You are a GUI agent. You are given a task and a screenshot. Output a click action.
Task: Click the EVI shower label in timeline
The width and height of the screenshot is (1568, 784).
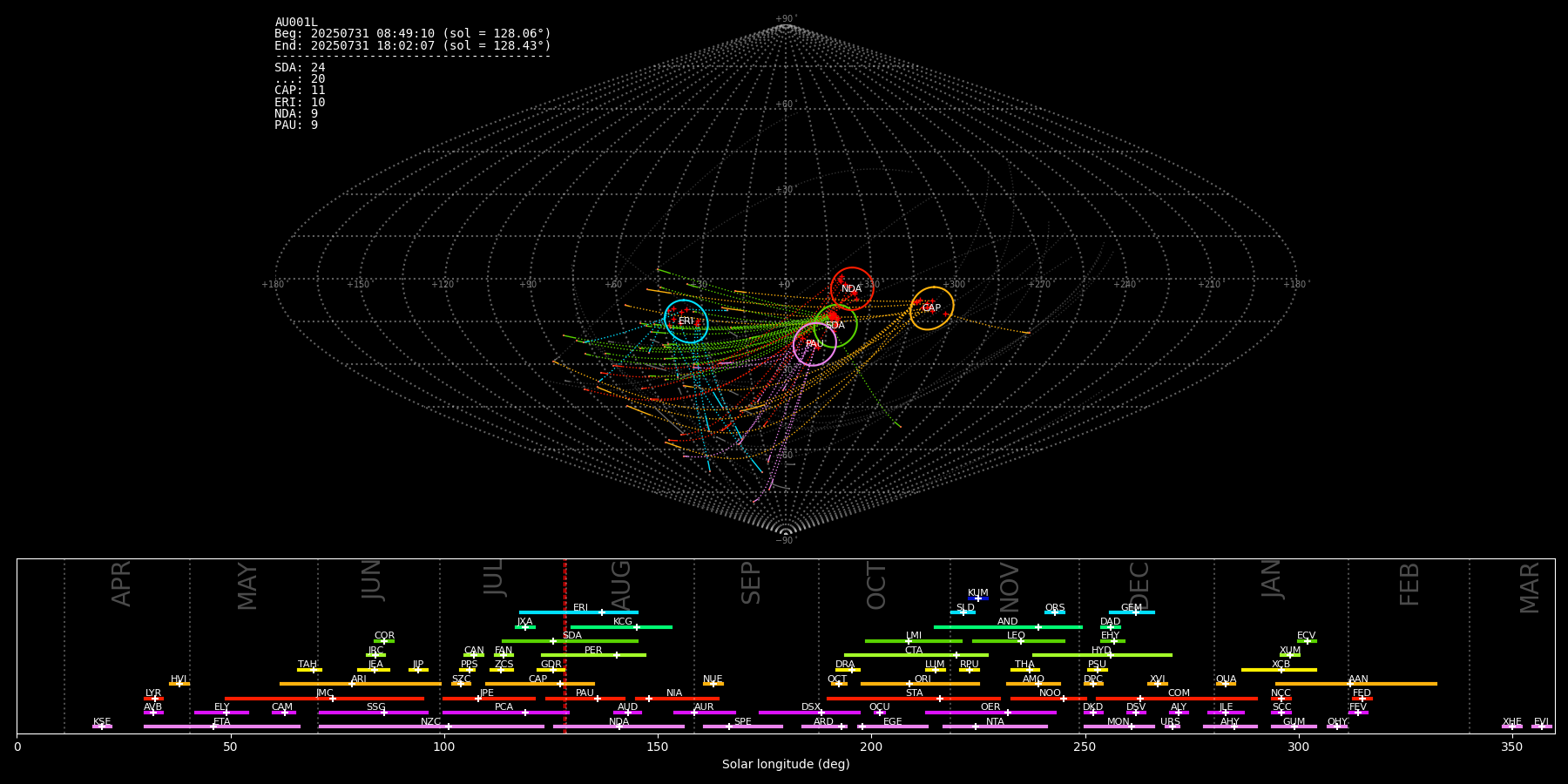click(1541, 722)
